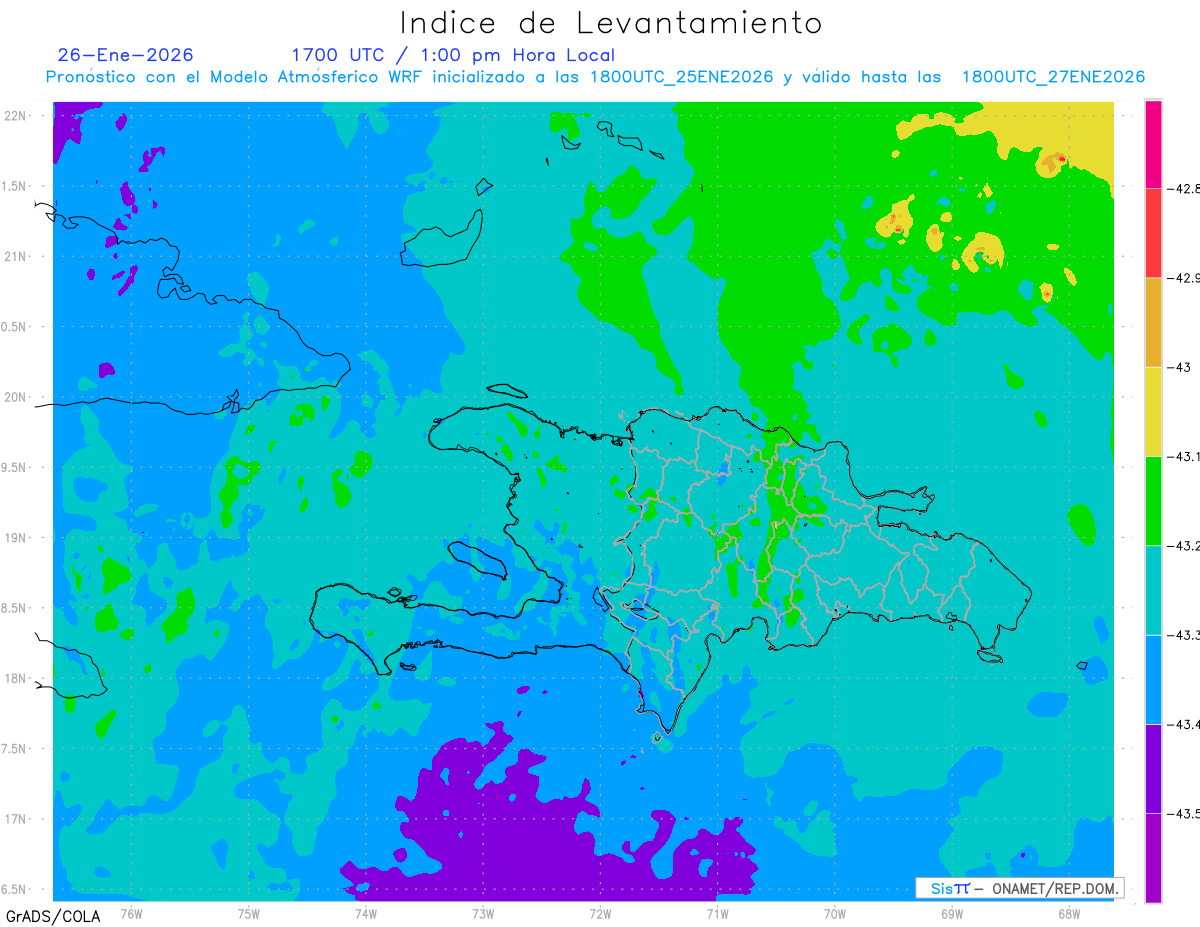Pick the teal colorbar swatch above -43.3
Screen dimensions: 1200x927
pos(1153,590)
